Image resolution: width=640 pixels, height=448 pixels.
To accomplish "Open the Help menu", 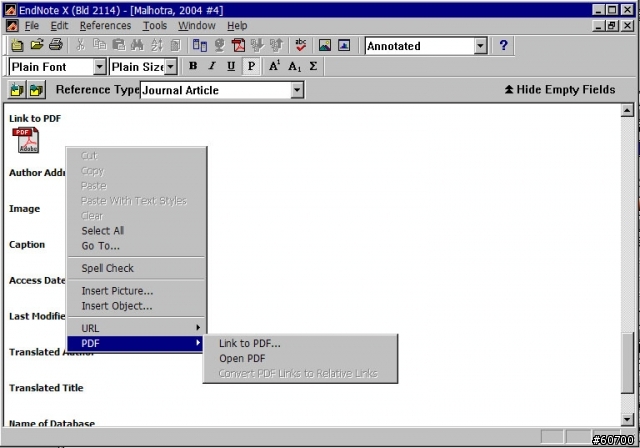I will (237, 26).
